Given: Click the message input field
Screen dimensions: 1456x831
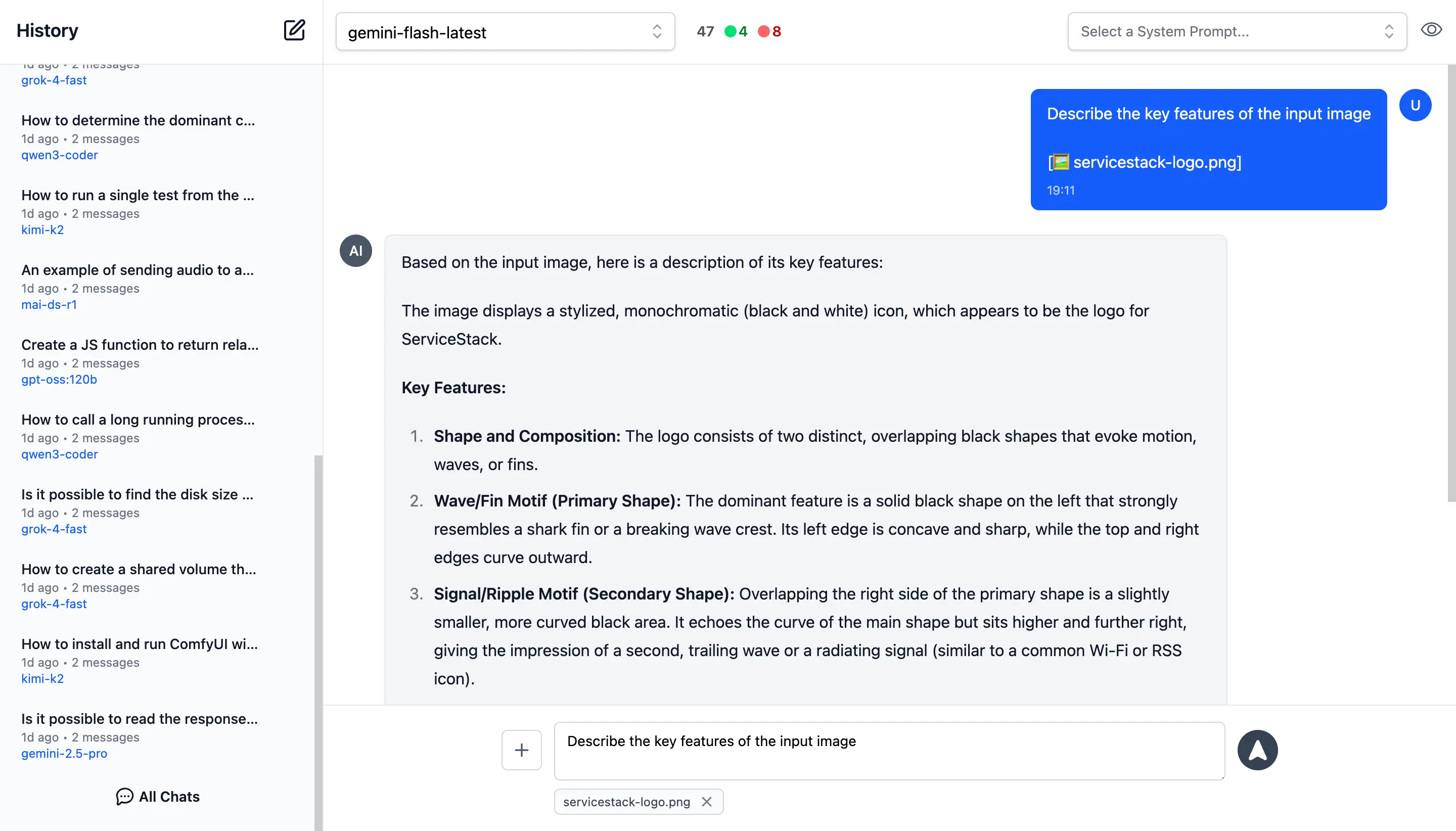Looking at the screenshot, I should click(x=889, y=751).
